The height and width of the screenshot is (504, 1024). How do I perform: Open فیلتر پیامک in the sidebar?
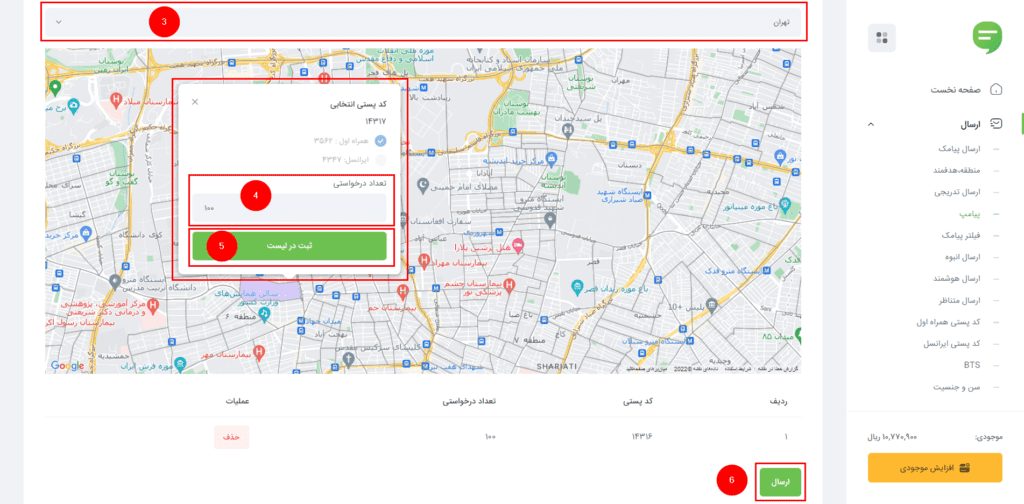961,235
